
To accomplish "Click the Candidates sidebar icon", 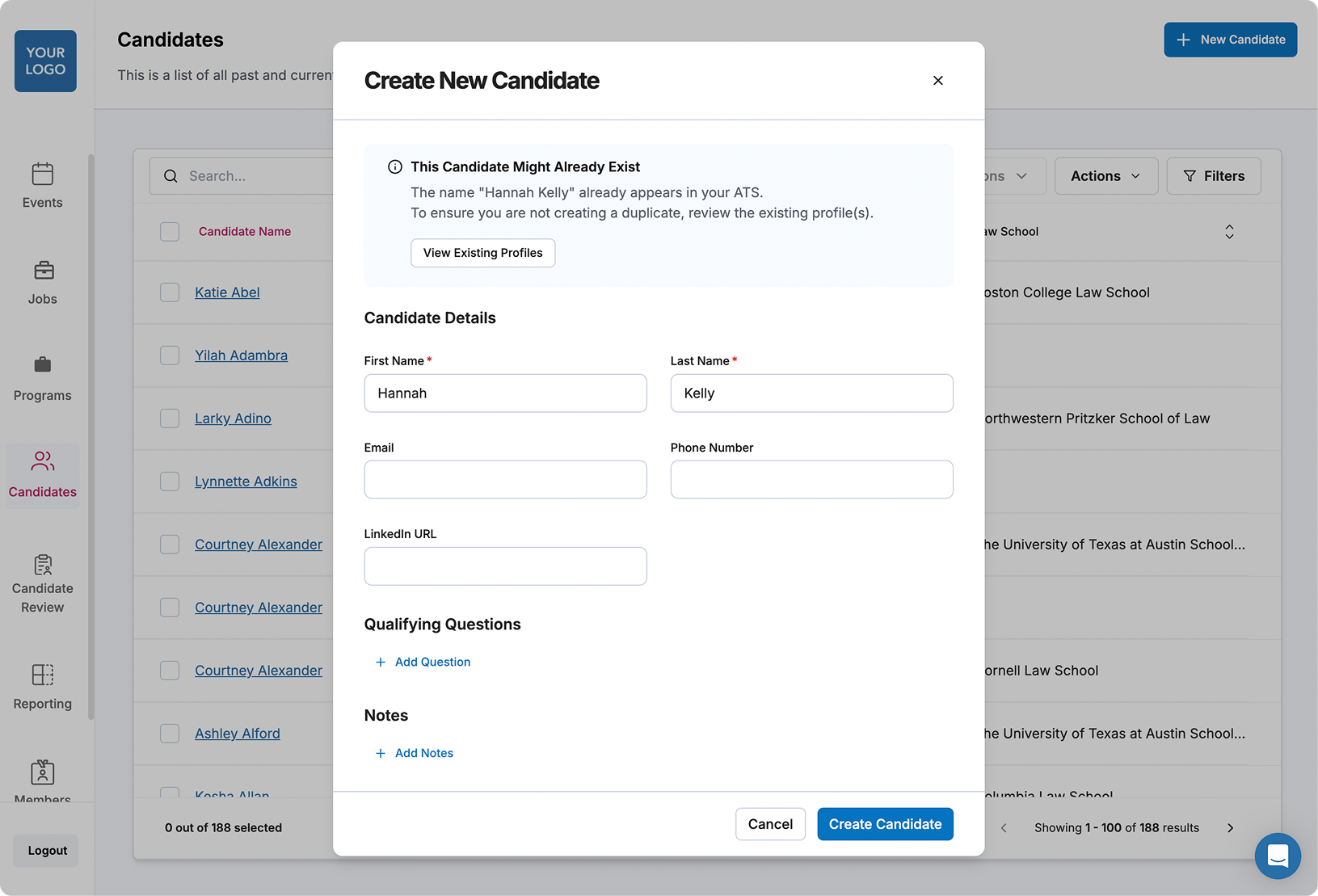I will [42, 475].
